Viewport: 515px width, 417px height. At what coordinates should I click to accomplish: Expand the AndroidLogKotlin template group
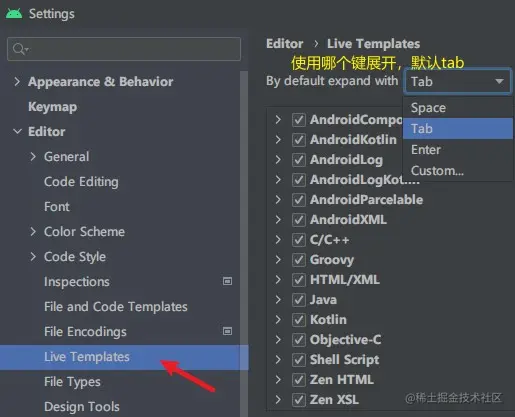(278, 179)
